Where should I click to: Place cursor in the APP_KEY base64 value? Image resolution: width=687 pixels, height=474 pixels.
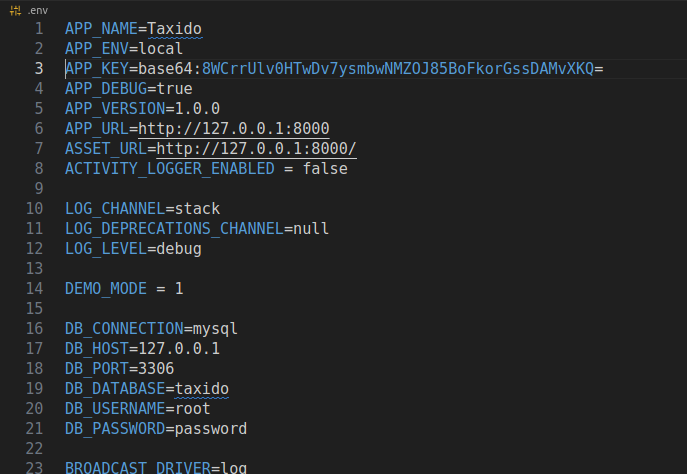(400, 69)
